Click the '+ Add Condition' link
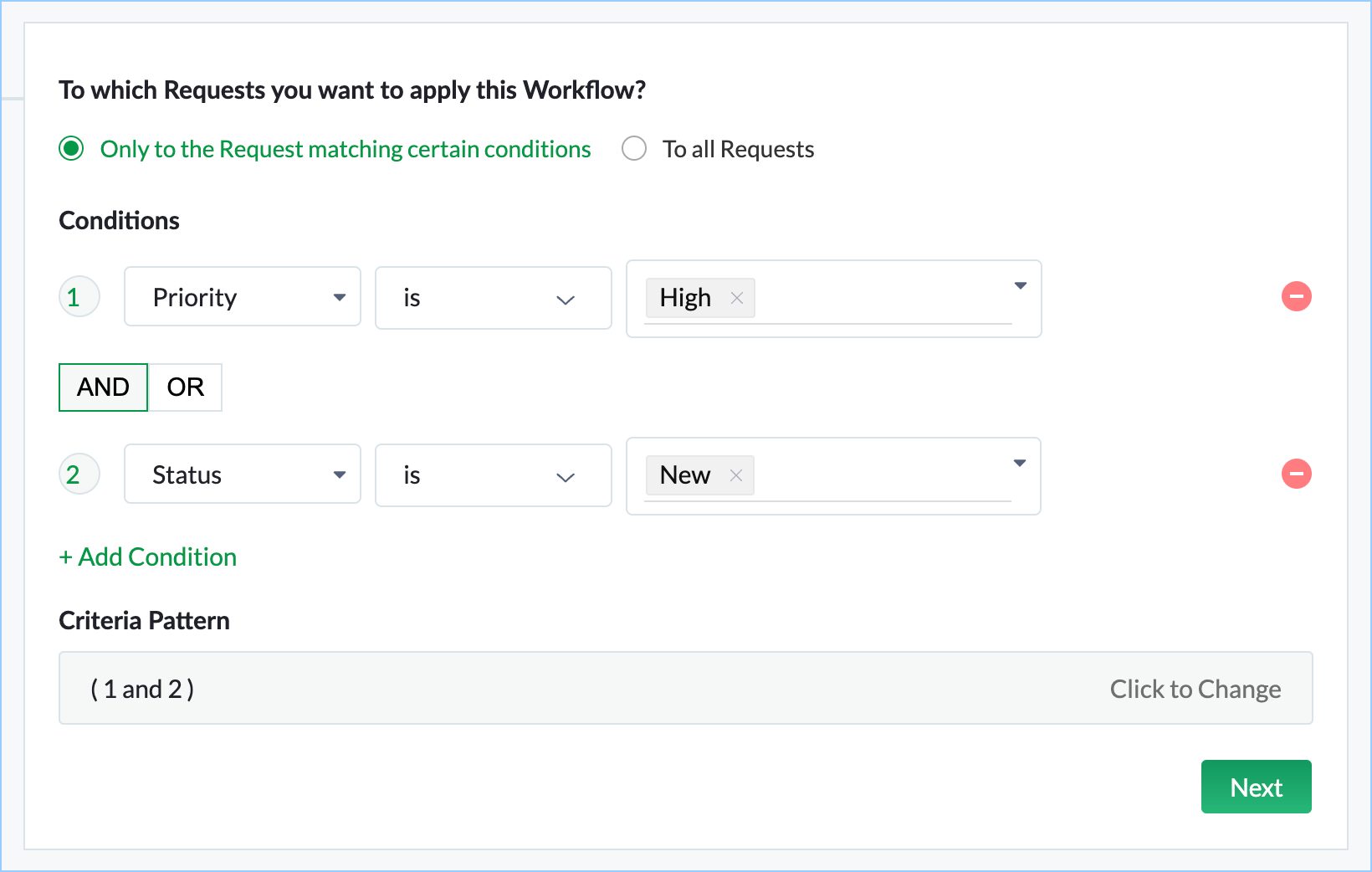 coord(148,557)
